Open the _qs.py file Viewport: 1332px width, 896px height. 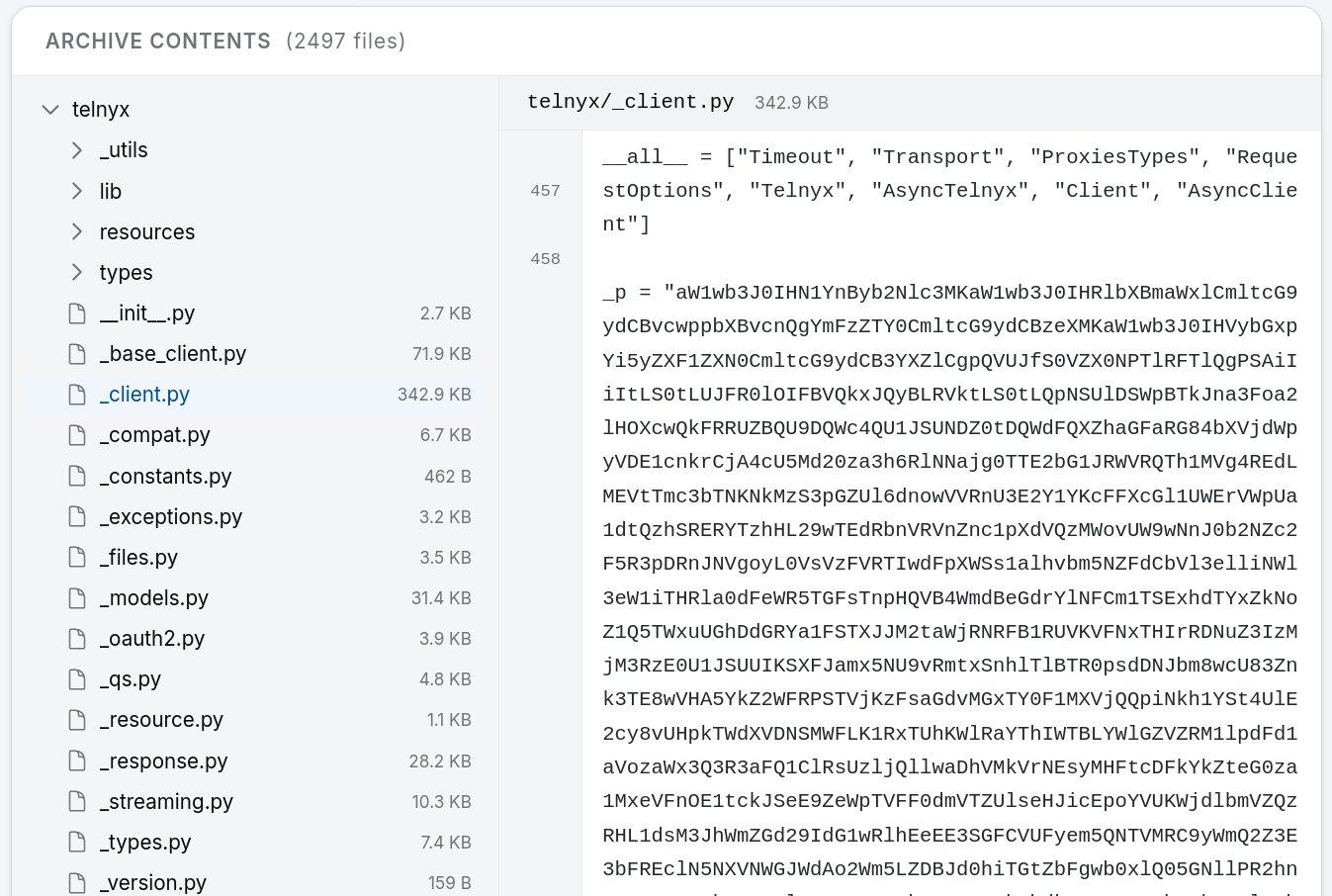tap(130, 679)
